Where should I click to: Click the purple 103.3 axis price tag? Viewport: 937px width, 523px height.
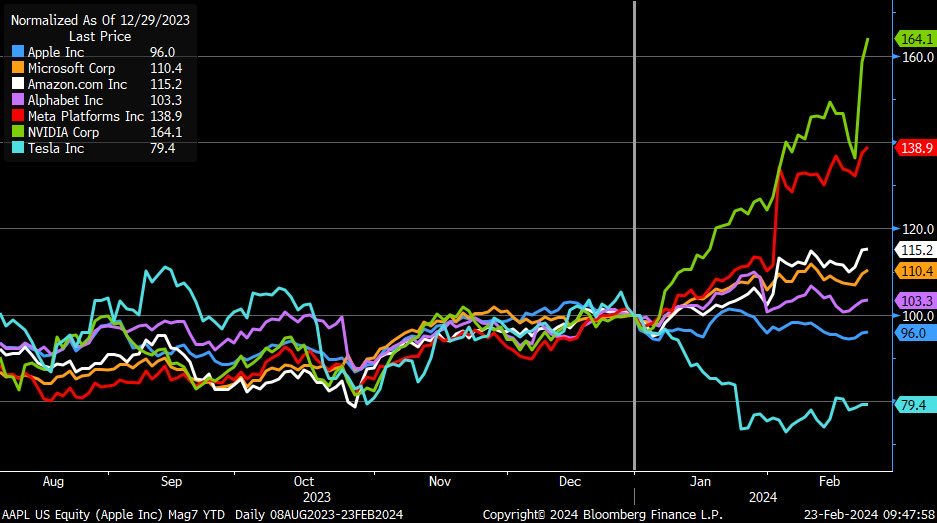pyautogui.click(x=915, y=301)
